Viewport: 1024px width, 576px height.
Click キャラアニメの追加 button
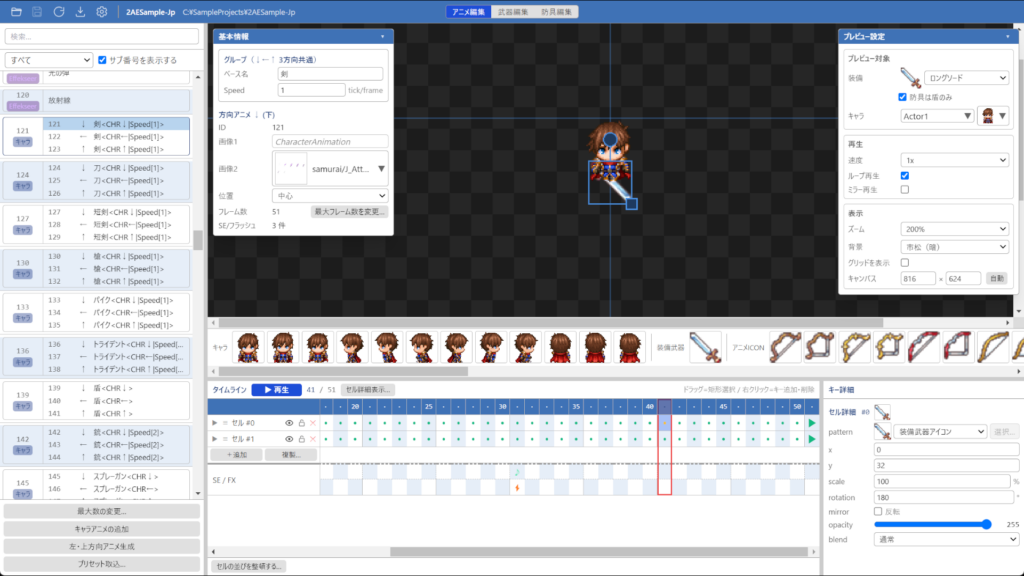point(101,529)
